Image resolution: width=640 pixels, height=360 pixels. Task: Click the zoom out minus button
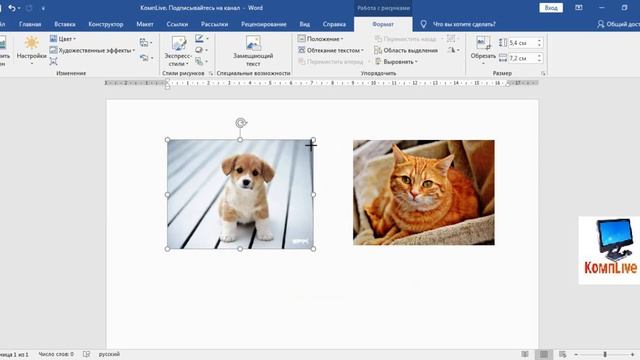[576, 354]
